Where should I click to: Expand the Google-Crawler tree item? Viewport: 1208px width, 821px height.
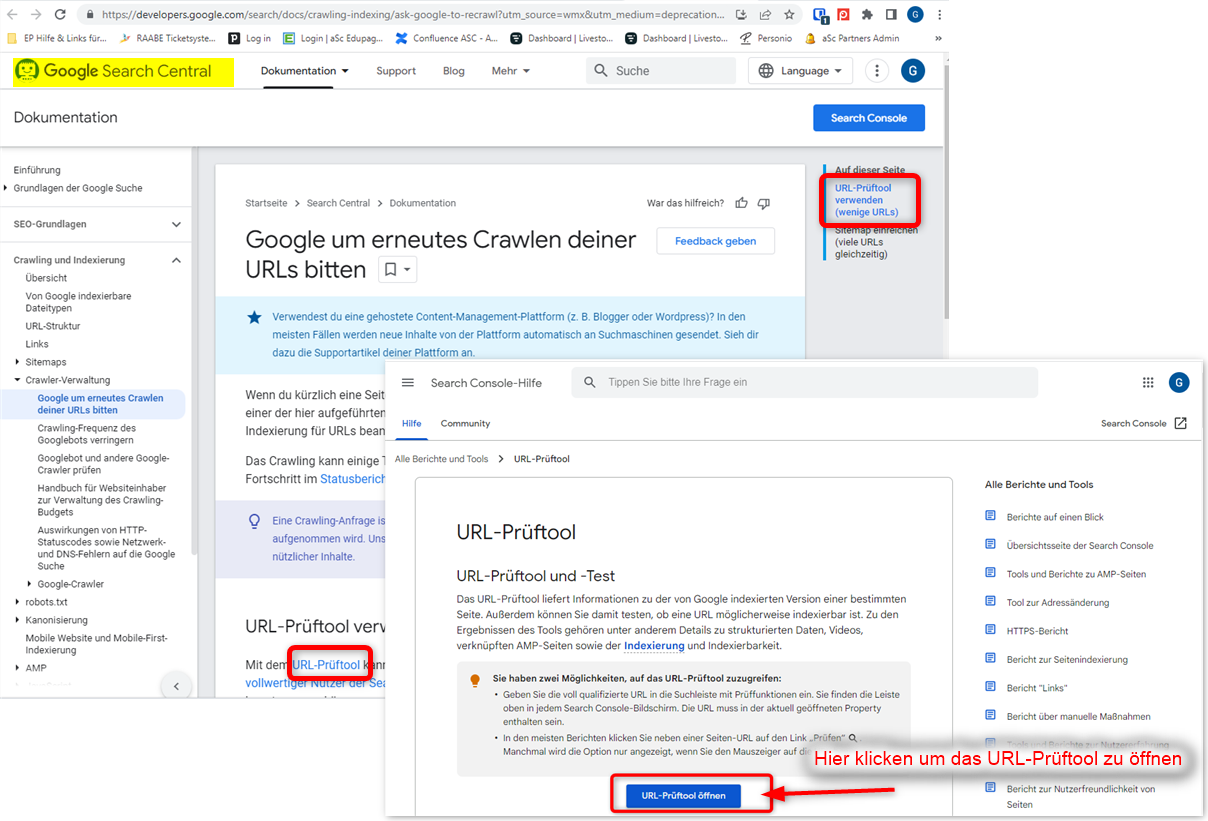tap(29, 584)
